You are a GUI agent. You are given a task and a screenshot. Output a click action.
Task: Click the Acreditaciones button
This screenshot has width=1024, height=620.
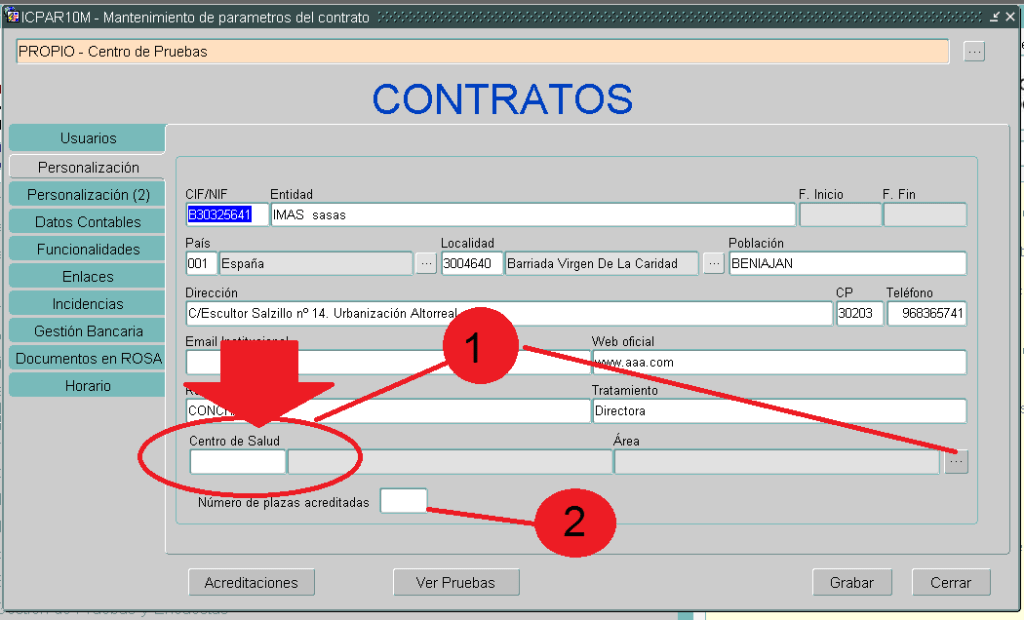click(251, 582)
